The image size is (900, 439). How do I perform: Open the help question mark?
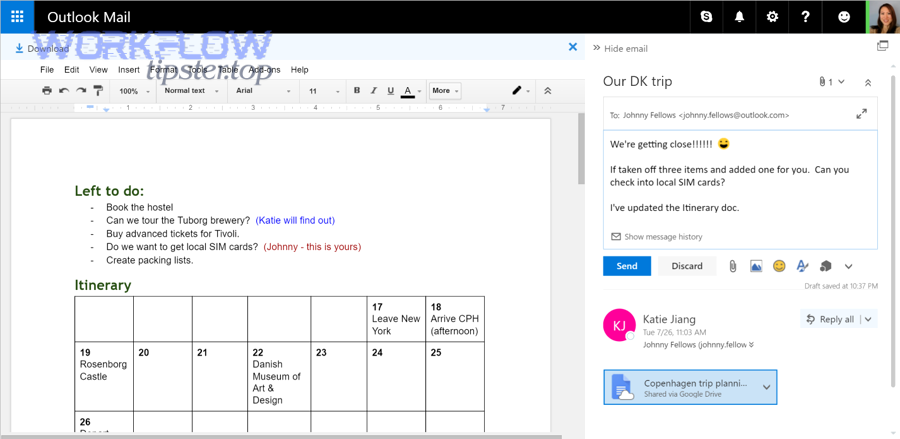pos(805,17)
